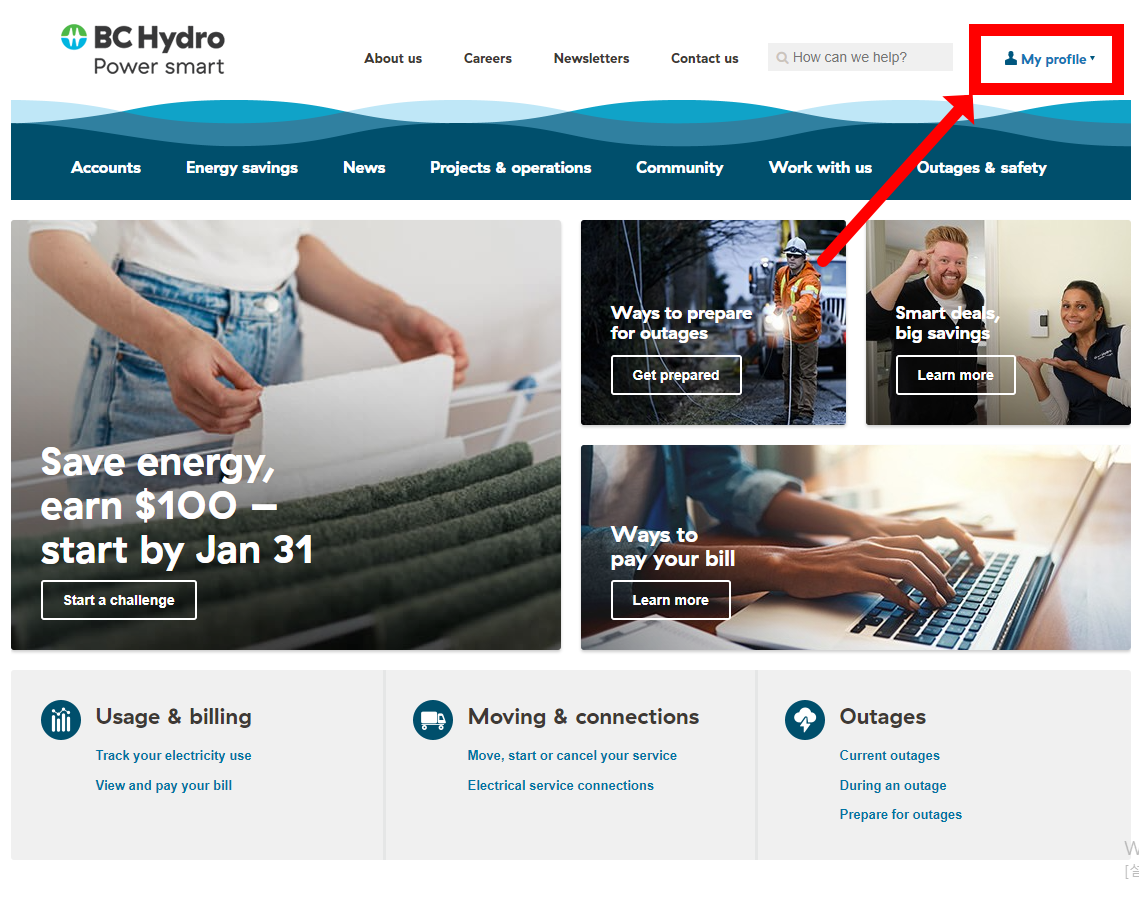Open the Energy savings menu

click(242, 168)
